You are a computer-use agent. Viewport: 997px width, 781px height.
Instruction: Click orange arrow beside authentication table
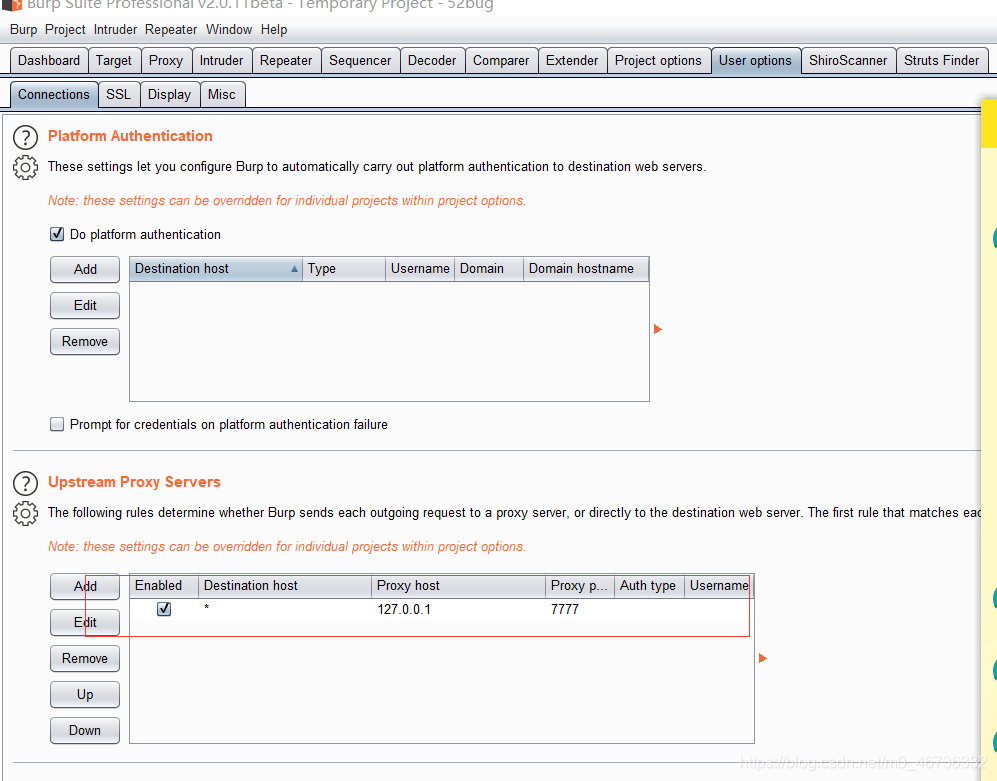click(658, 329)
